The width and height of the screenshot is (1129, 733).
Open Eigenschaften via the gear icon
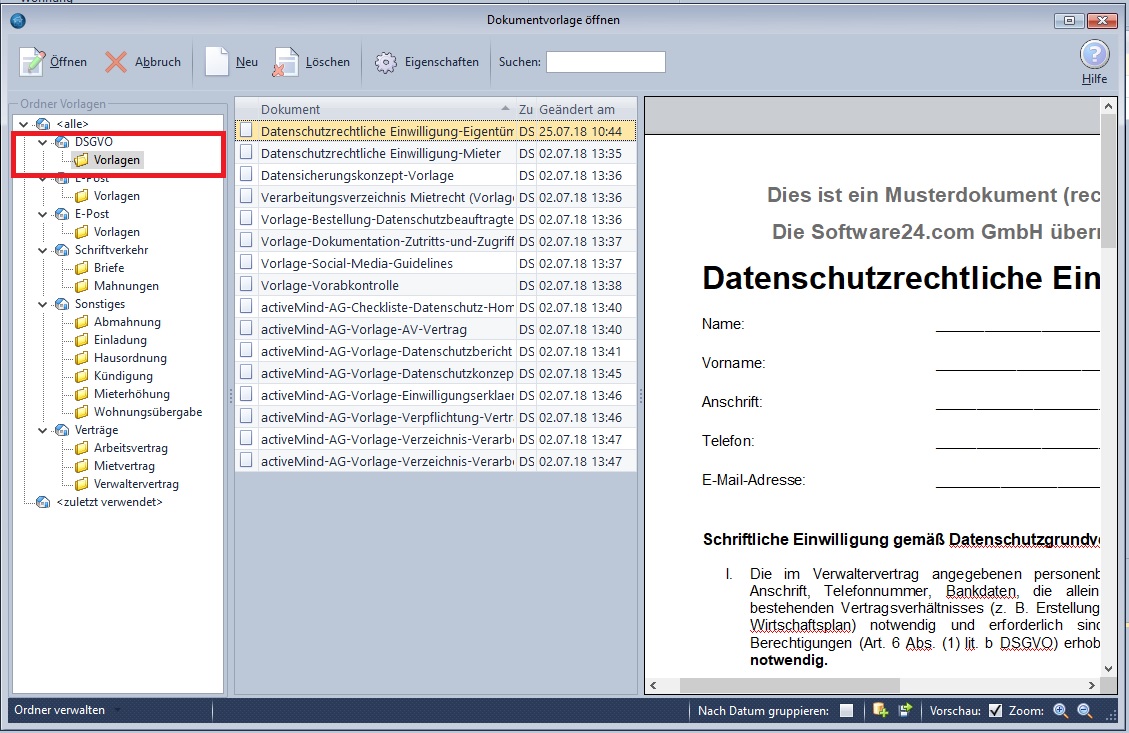(385, 63)
